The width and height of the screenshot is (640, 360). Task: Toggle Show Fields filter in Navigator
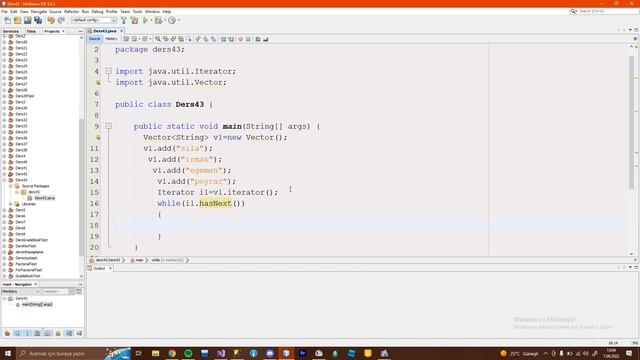pos(17,333)
